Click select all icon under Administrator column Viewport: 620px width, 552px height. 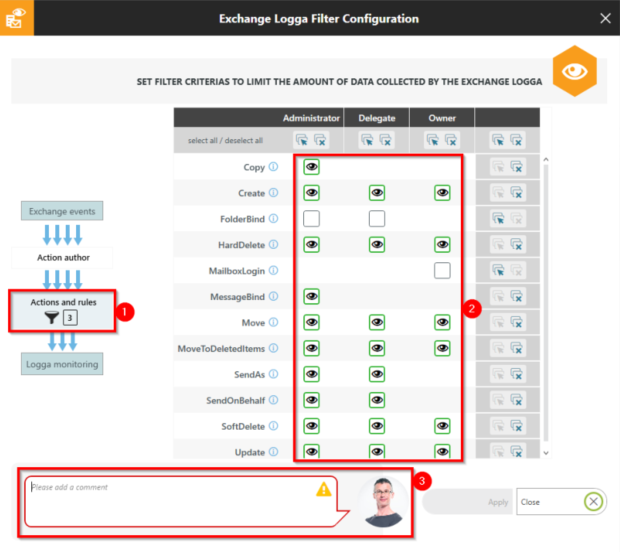[x=302, y=141]
